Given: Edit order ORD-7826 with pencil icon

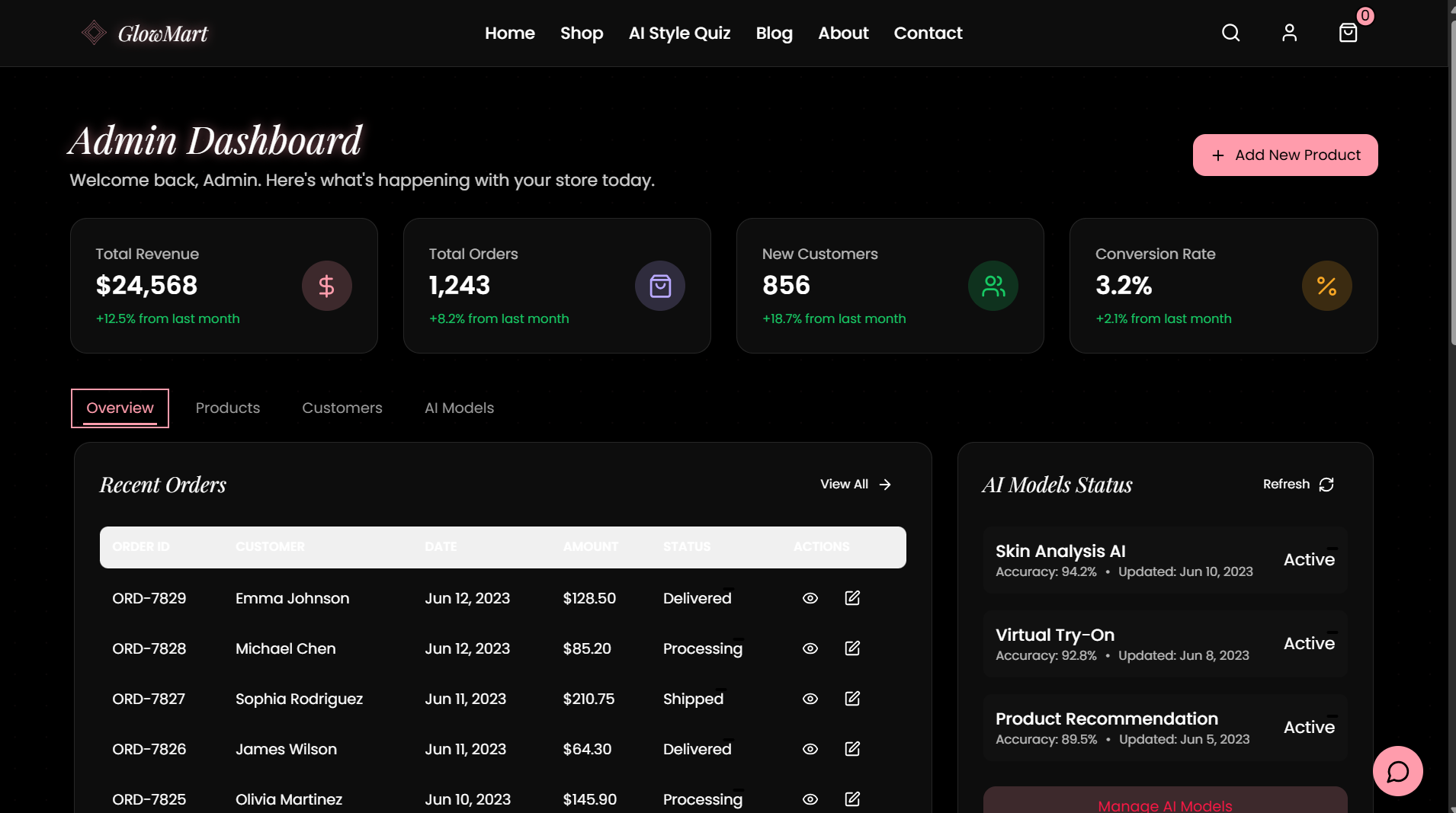Looking at the screenshot, I should [852, 749].
